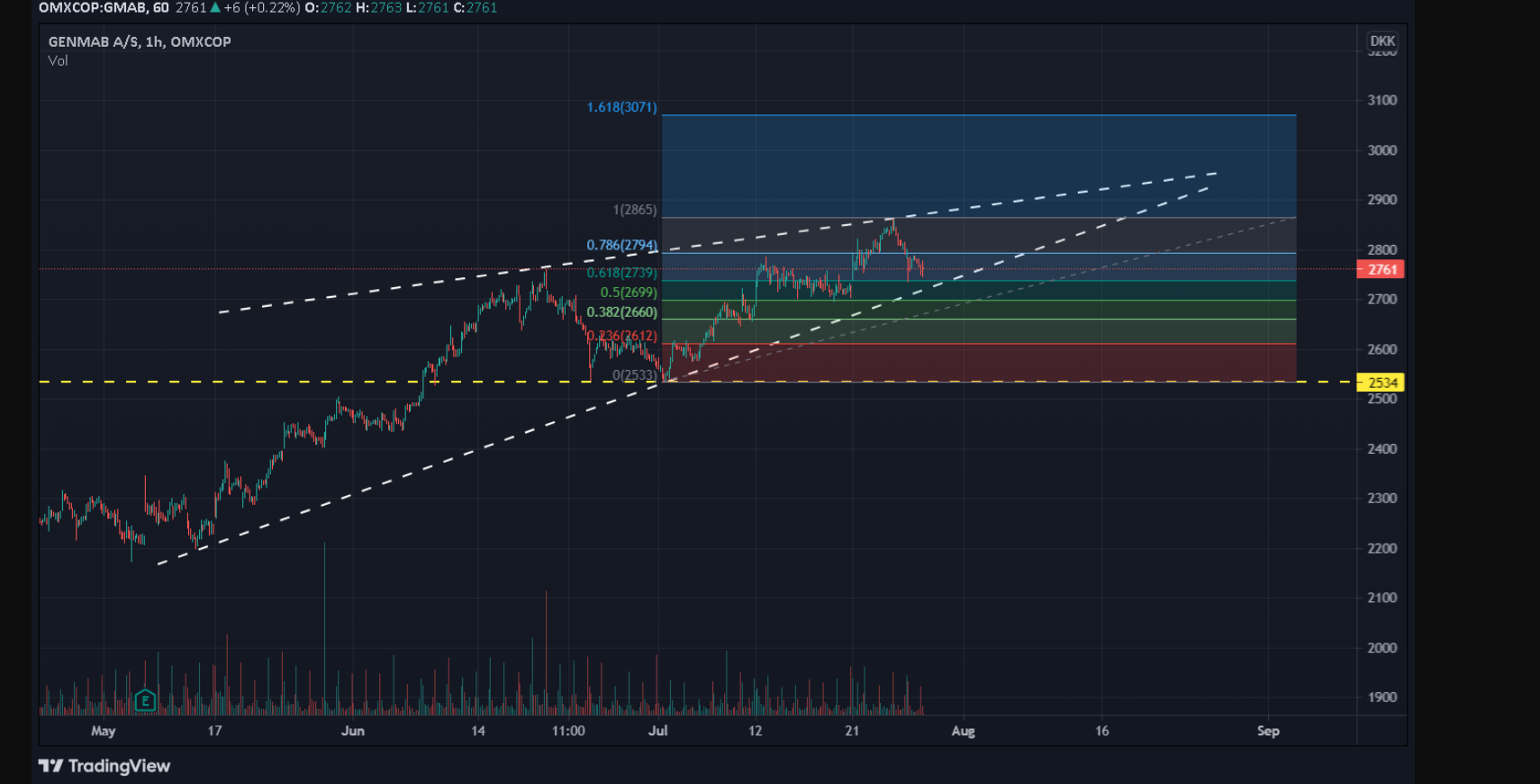Image resolution: width=1540 pixels, height=784 pixels.
Task: Click 1900 on the price axis
Action: click(x=1382, y=698)
